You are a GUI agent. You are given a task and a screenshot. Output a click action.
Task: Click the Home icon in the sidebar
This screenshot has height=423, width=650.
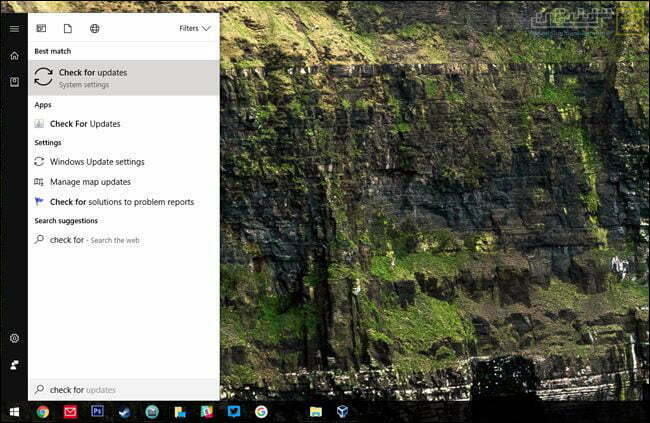click(14, 56)
